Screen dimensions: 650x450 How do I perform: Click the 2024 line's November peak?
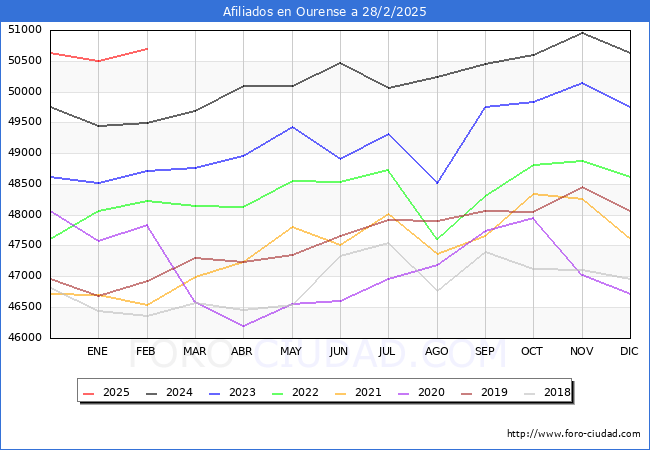(582, 32)
